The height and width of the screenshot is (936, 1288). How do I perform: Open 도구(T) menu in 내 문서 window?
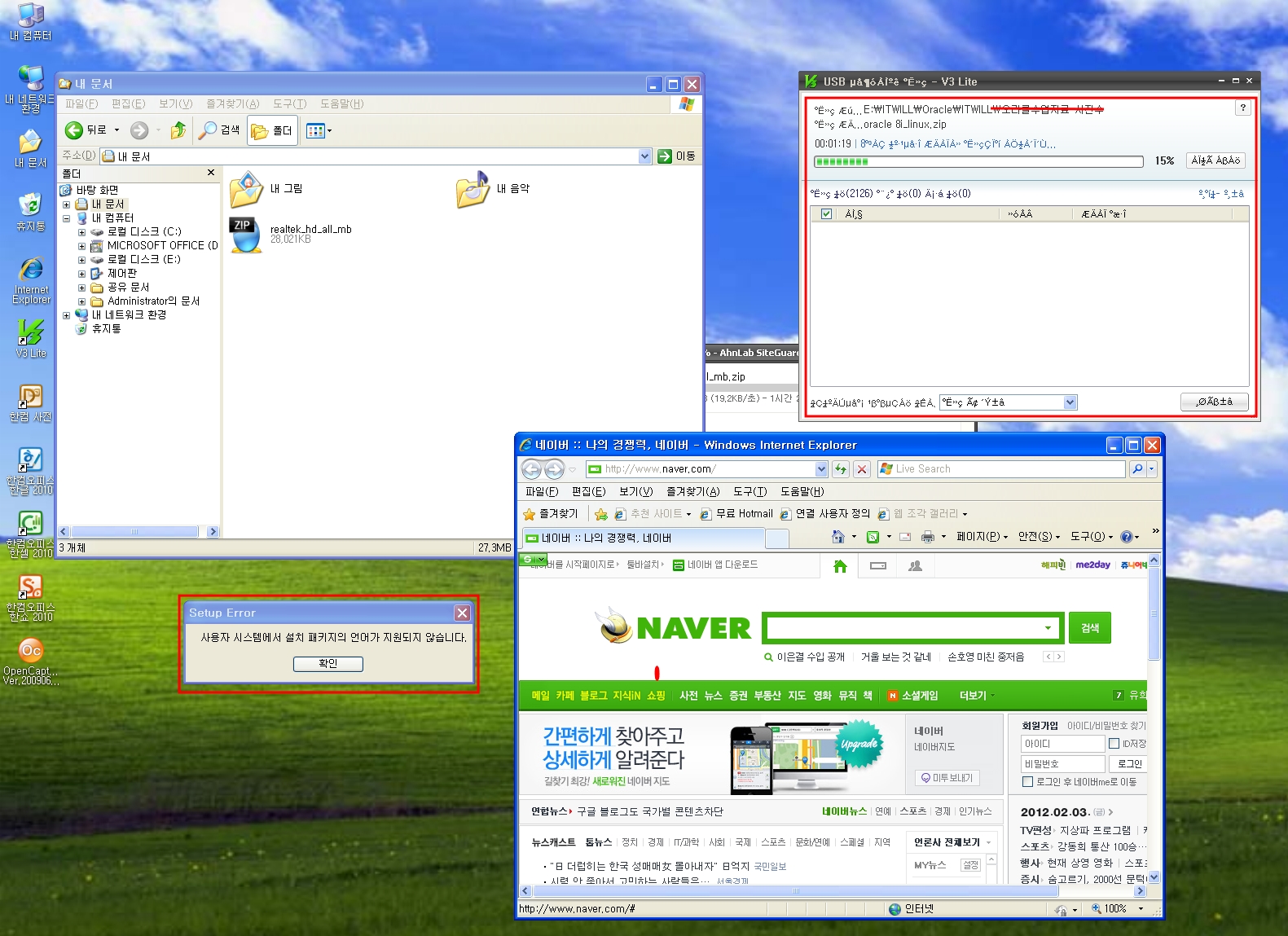[x=289, y=103]
